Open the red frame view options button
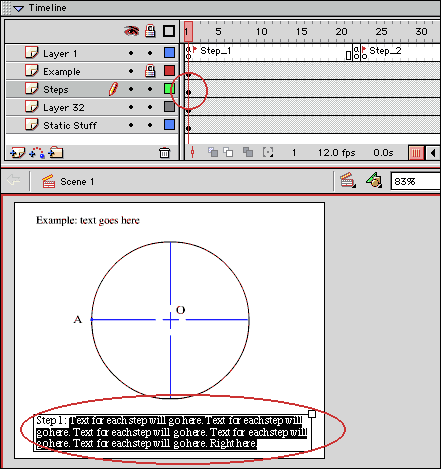 click(416, 153)
